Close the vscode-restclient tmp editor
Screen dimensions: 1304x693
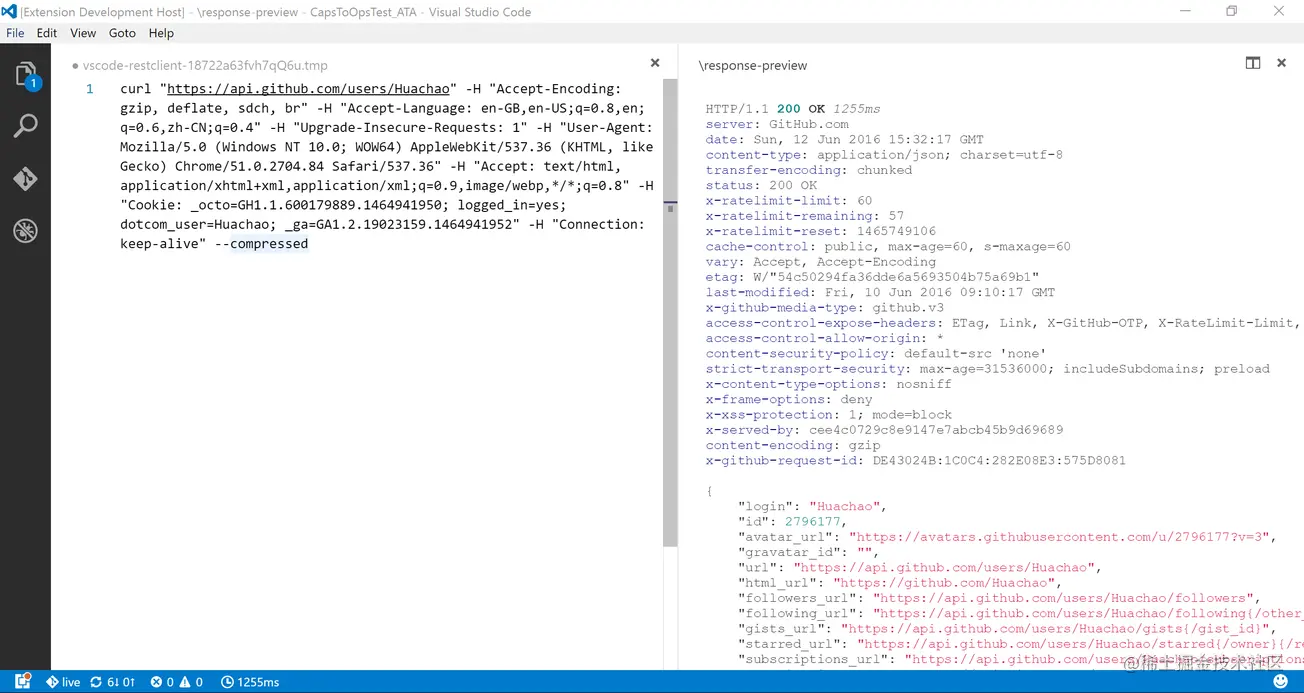[655, 63]
